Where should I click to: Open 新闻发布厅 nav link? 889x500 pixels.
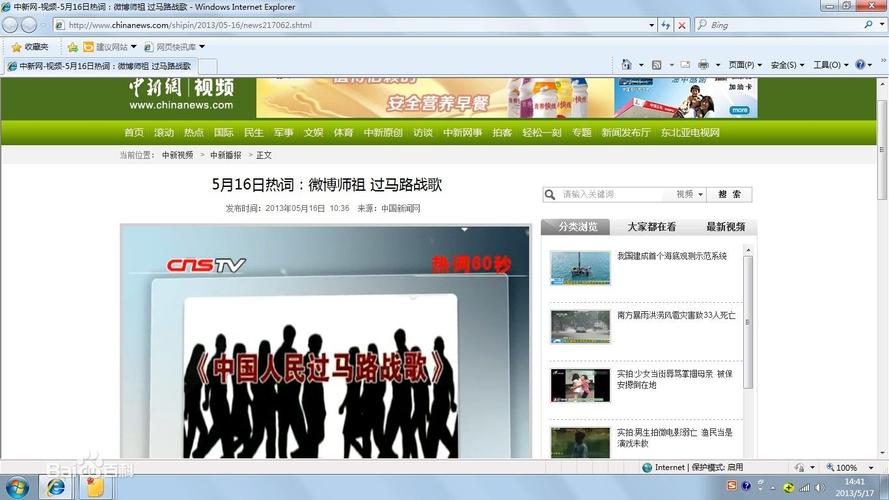point(625,133)
